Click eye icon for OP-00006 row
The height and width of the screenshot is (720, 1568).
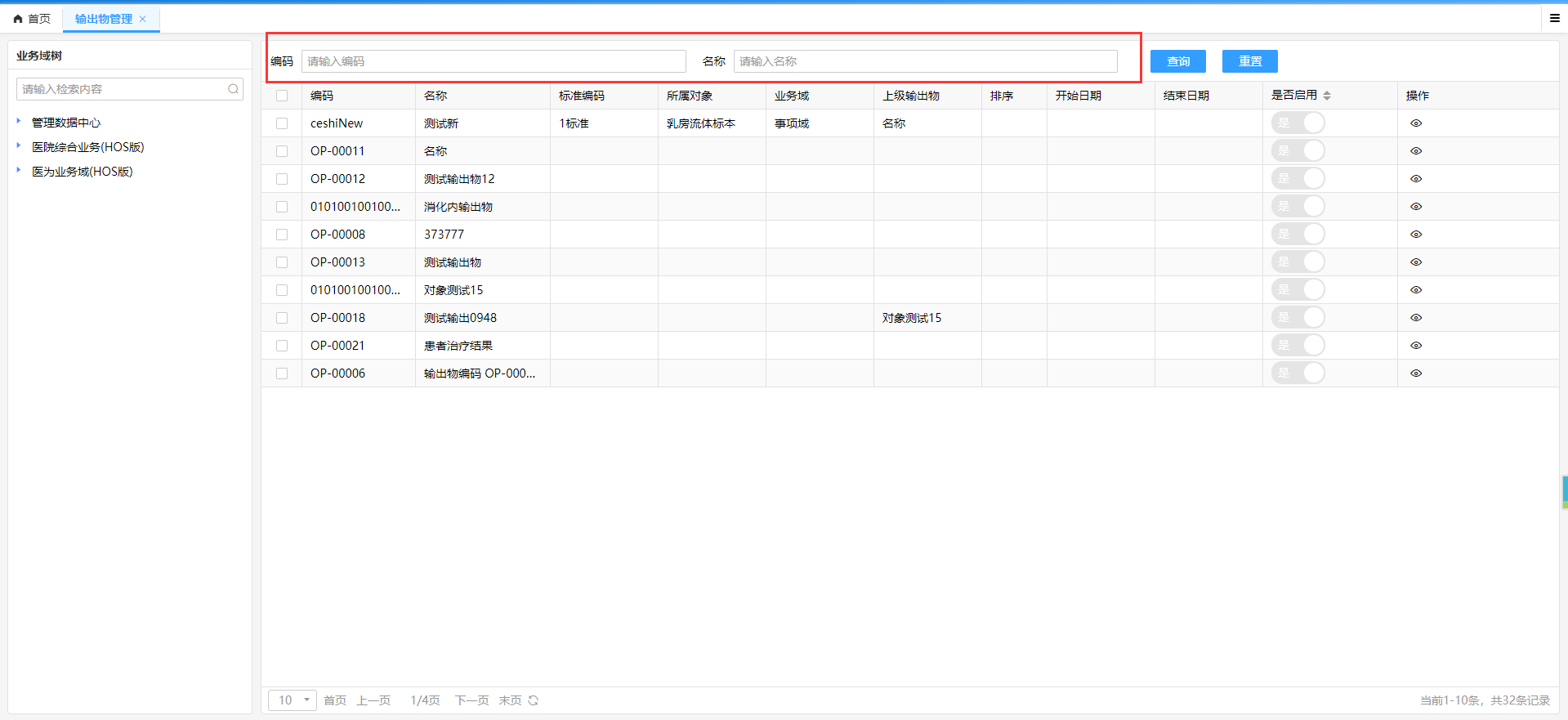coord(1416,373)
